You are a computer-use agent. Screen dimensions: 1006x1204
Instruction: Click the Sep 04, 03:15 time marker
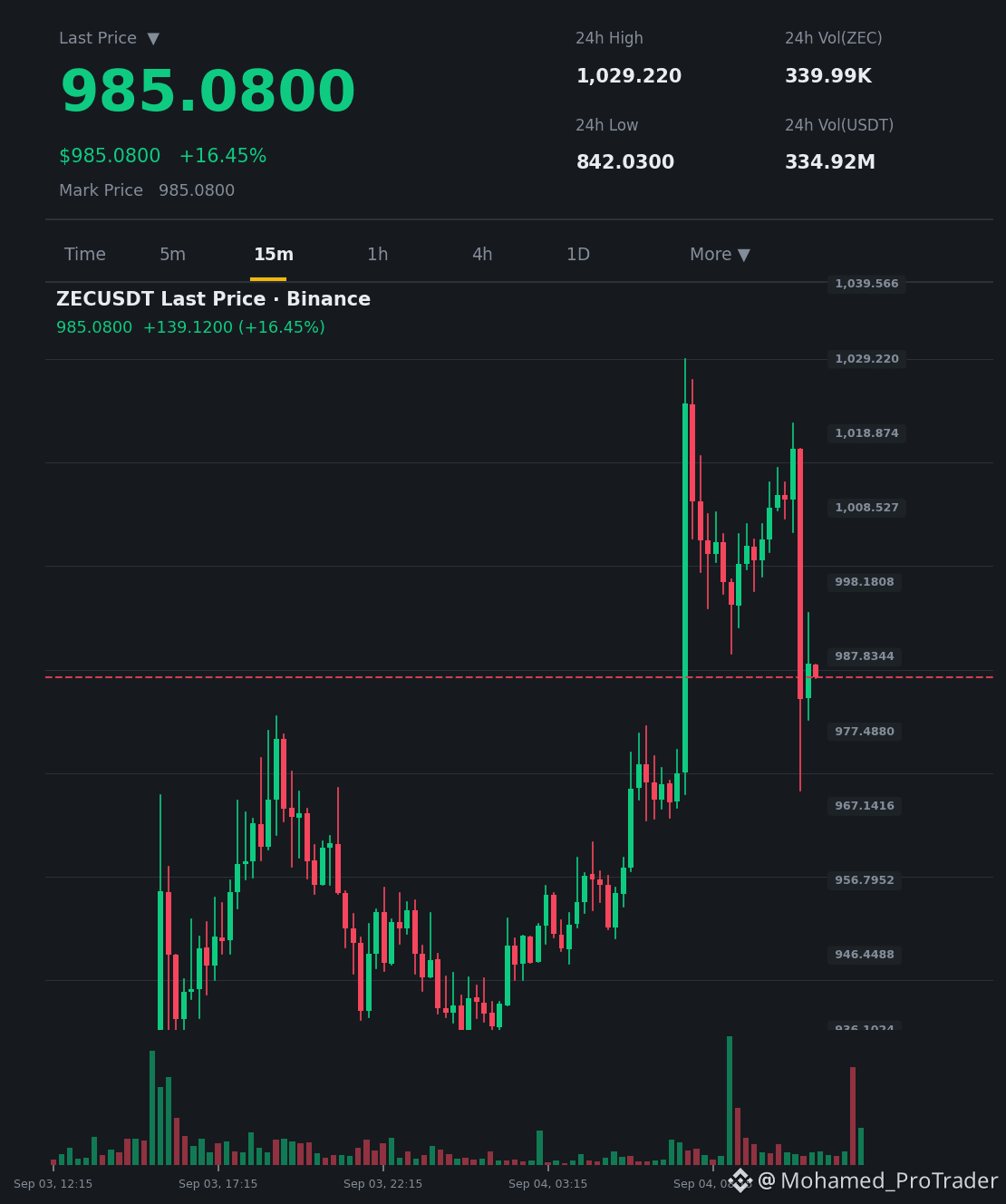tap(547, 1184)
